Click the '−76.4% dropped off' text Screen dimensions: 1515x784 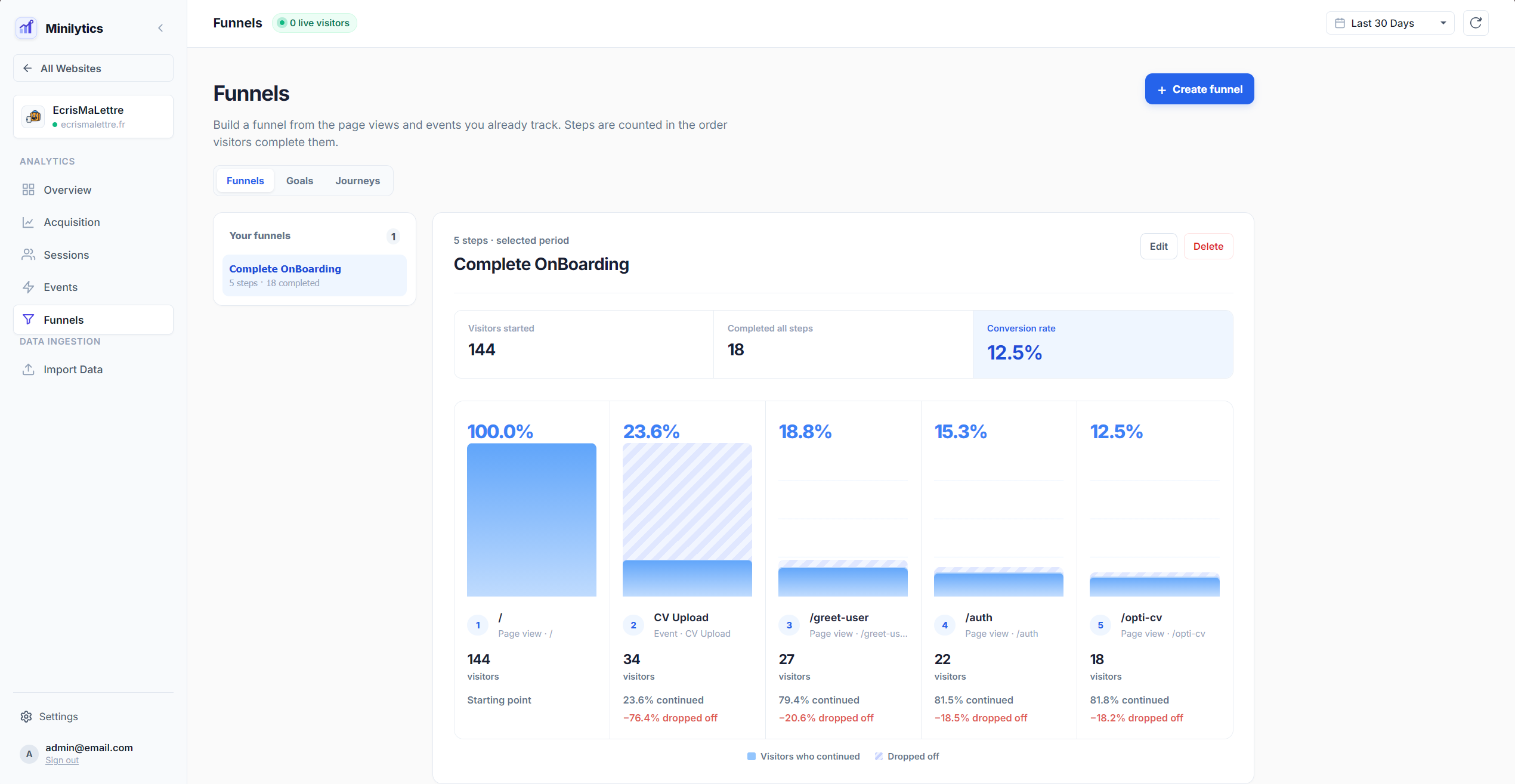pos(670,718)
